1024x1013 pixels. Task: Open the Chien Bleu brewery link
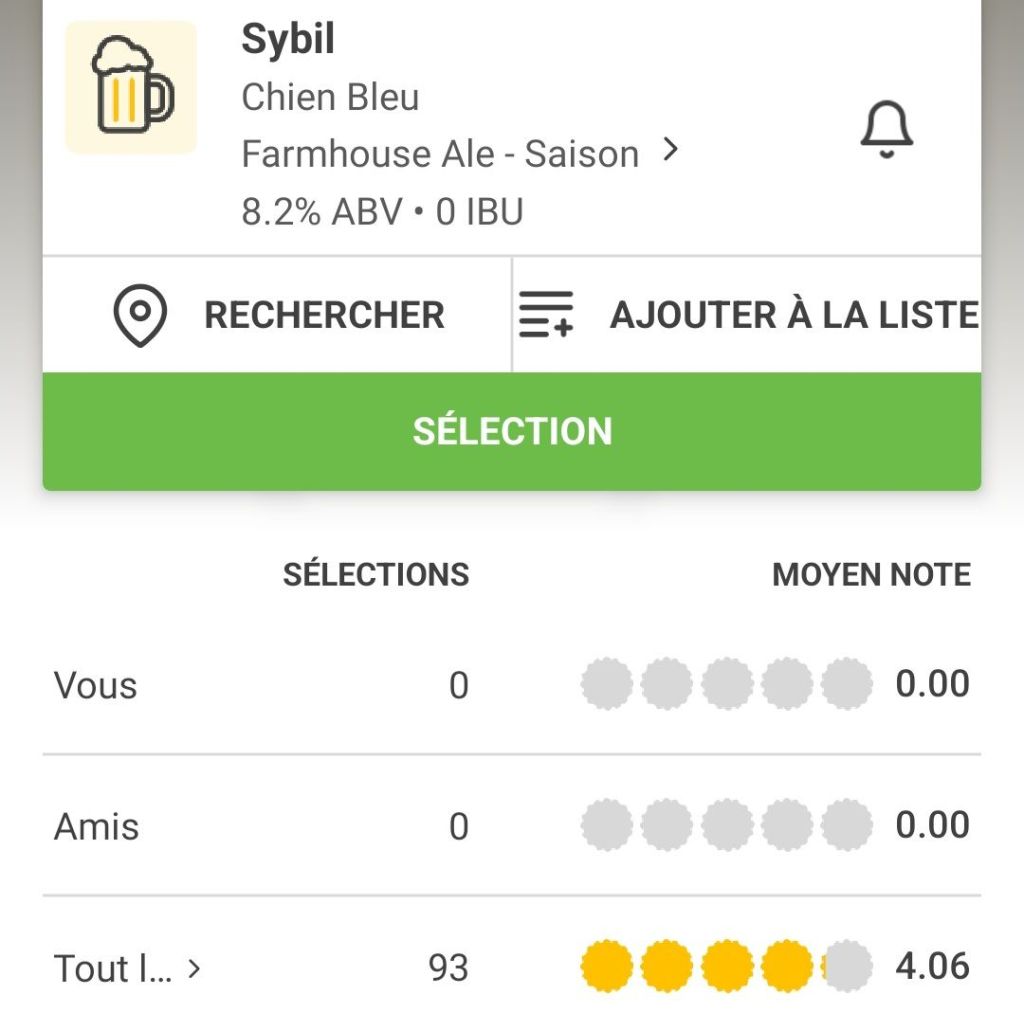pos(330,97)
